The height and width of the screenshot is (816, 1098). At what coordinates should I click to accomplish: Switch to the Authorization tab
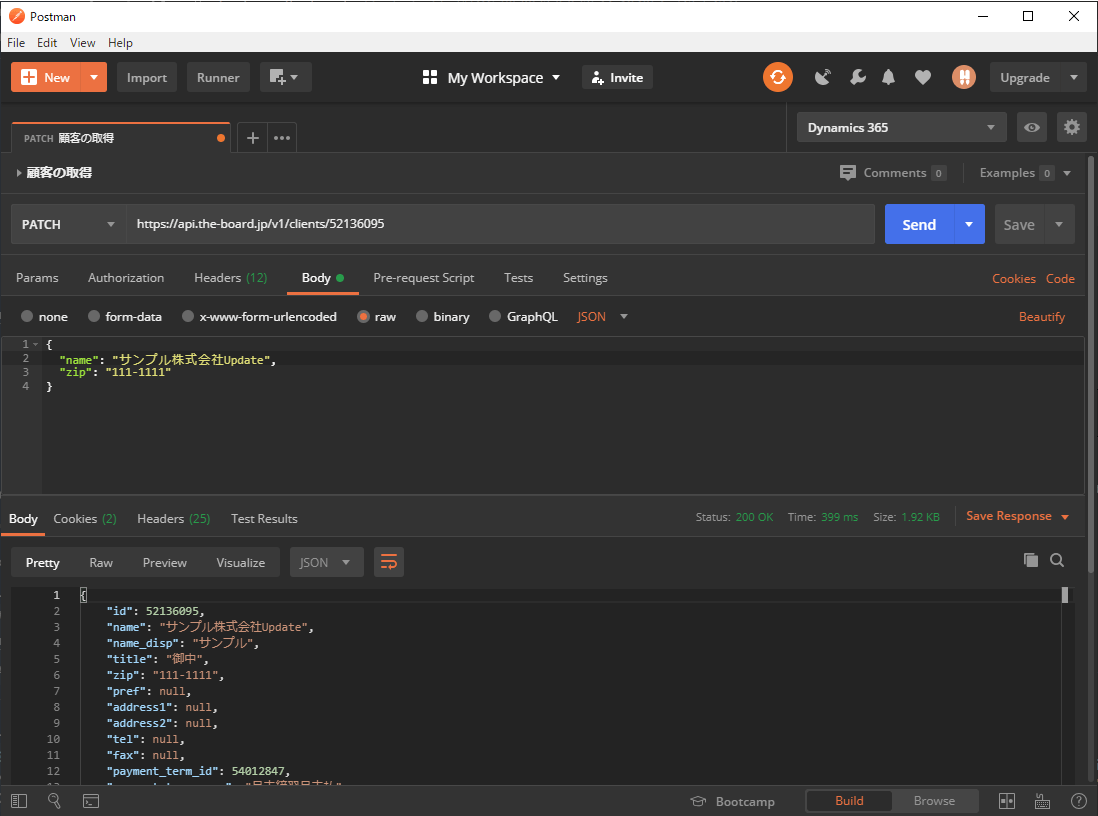(126, 278)
